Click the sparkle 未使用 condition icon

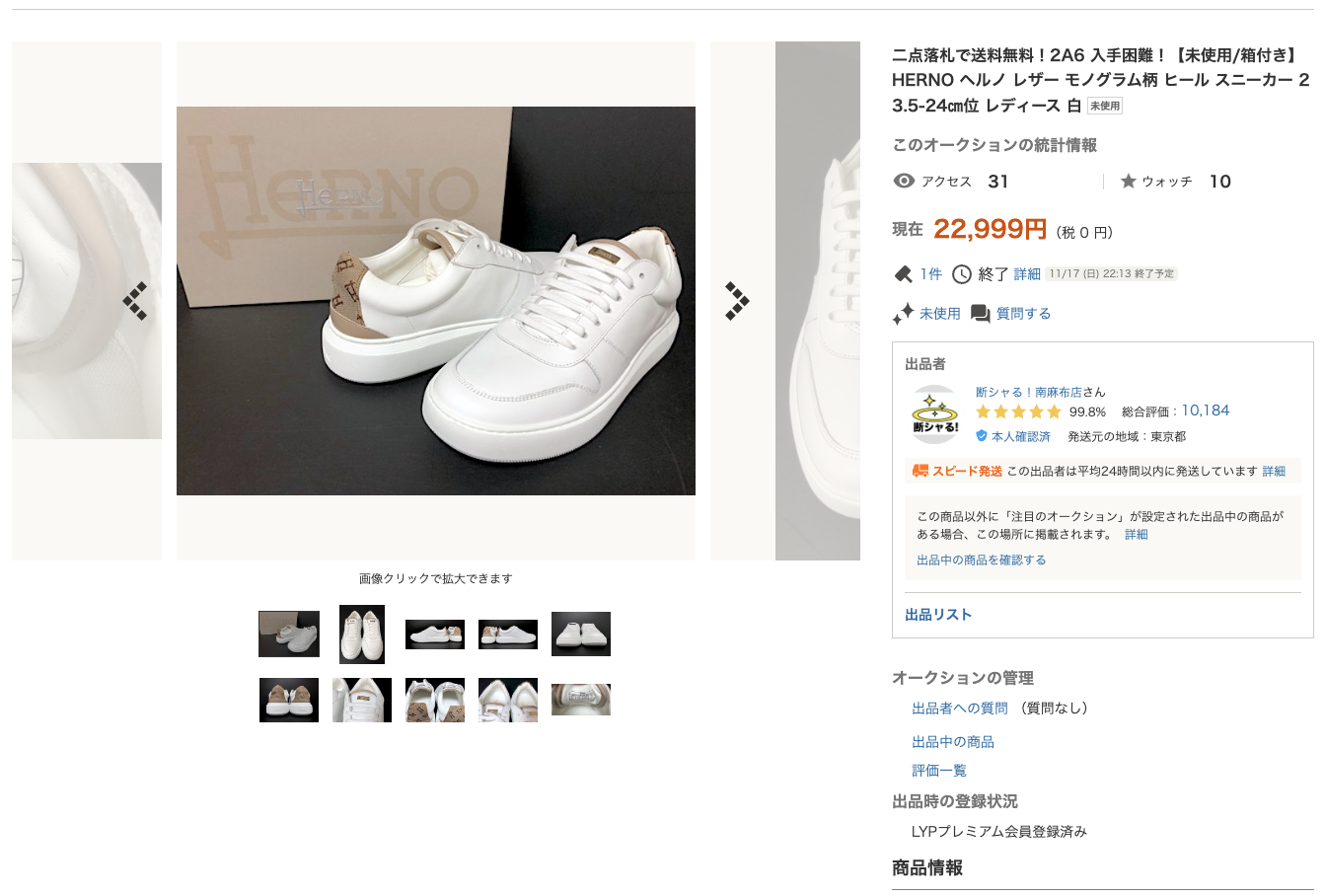pos(903,314)
